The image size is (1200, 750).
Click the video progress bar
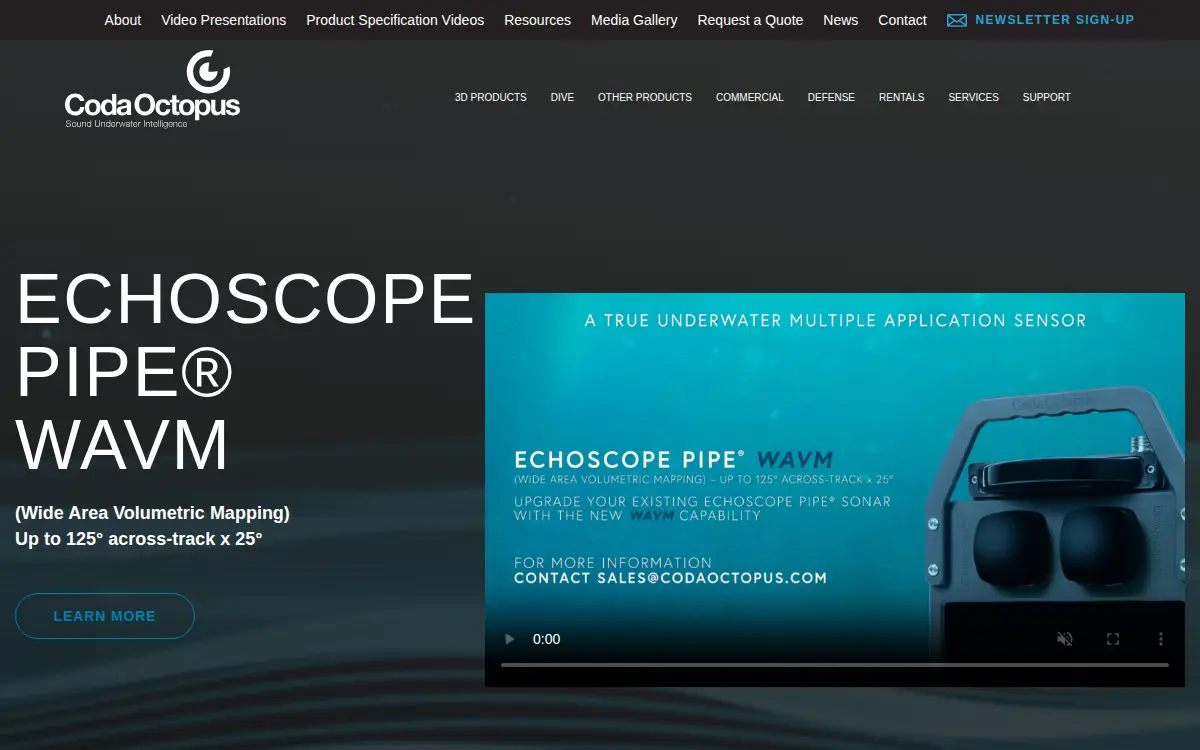pos(834,665)
